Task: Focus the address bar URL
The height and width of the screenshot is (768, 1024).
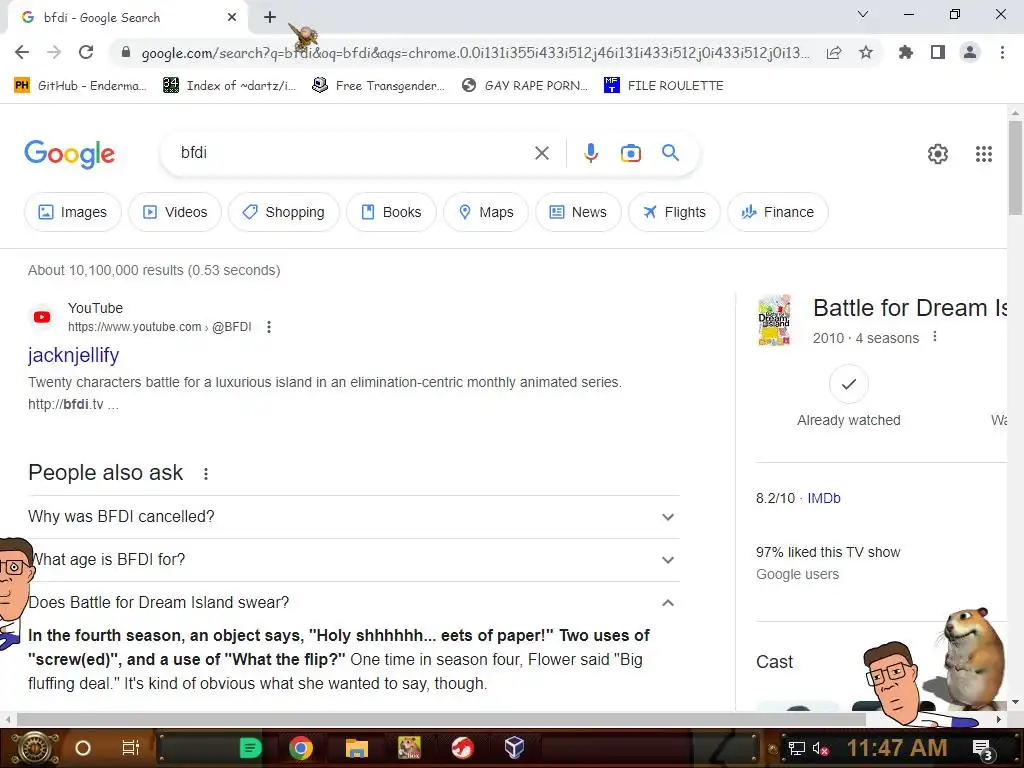Action: [475, 53]
